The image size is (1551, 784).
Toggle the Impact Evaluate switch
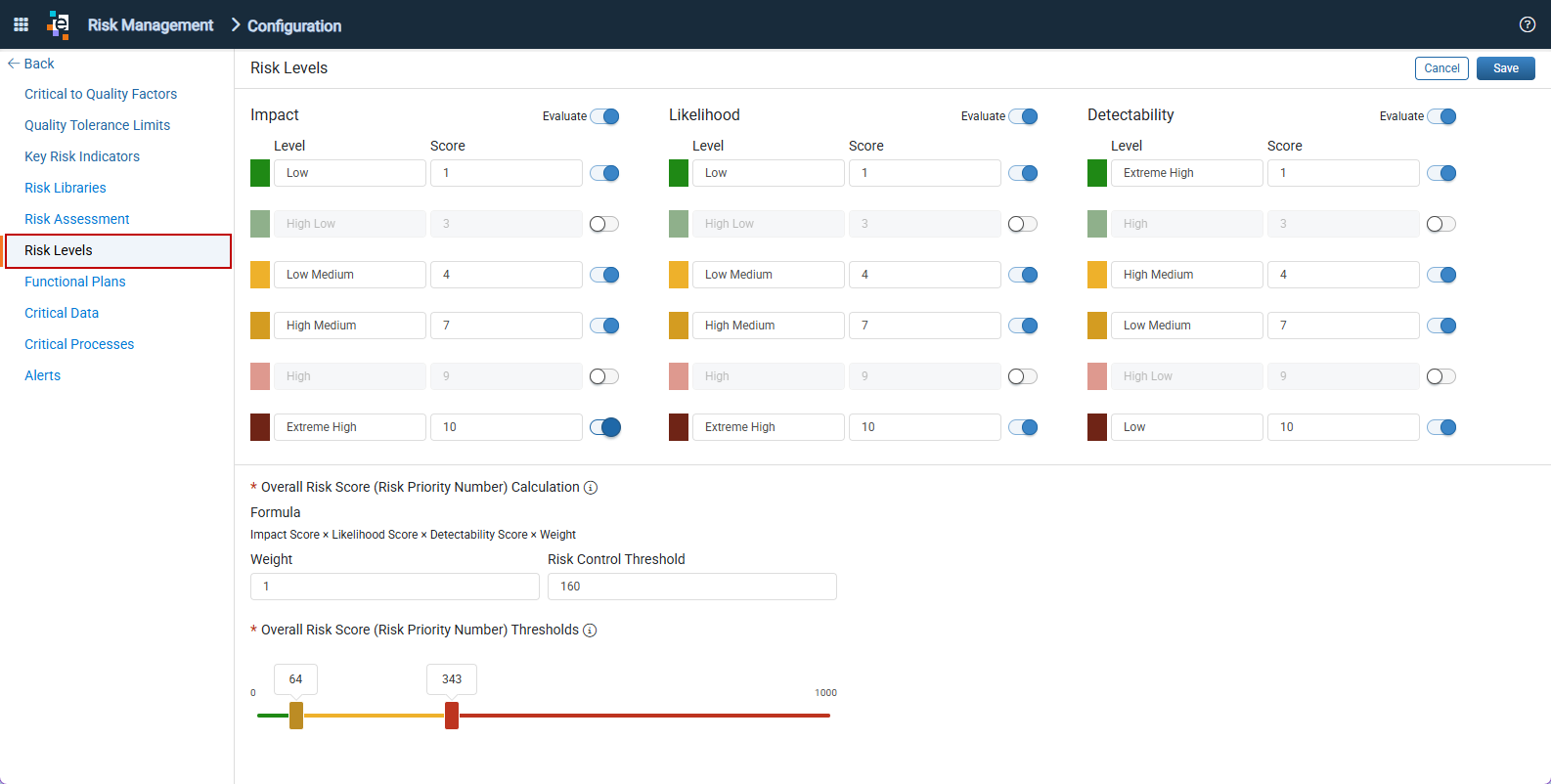(x=605, y=116)
